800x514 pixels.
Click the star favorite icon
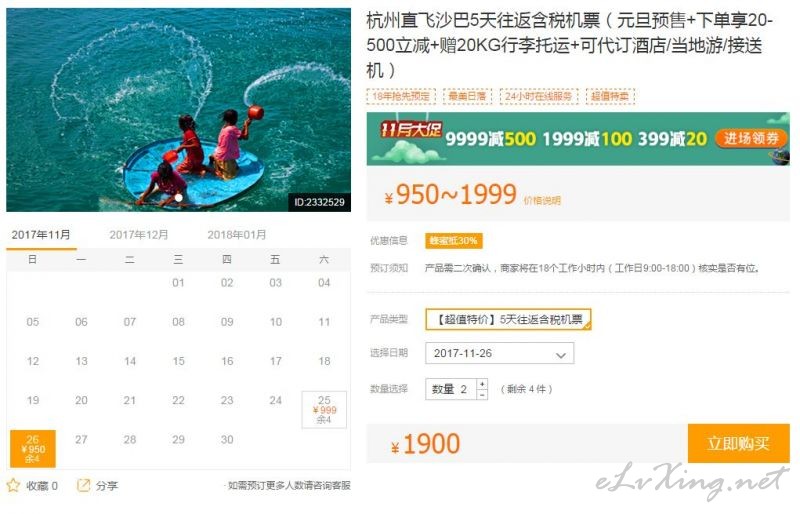[13, 485]
